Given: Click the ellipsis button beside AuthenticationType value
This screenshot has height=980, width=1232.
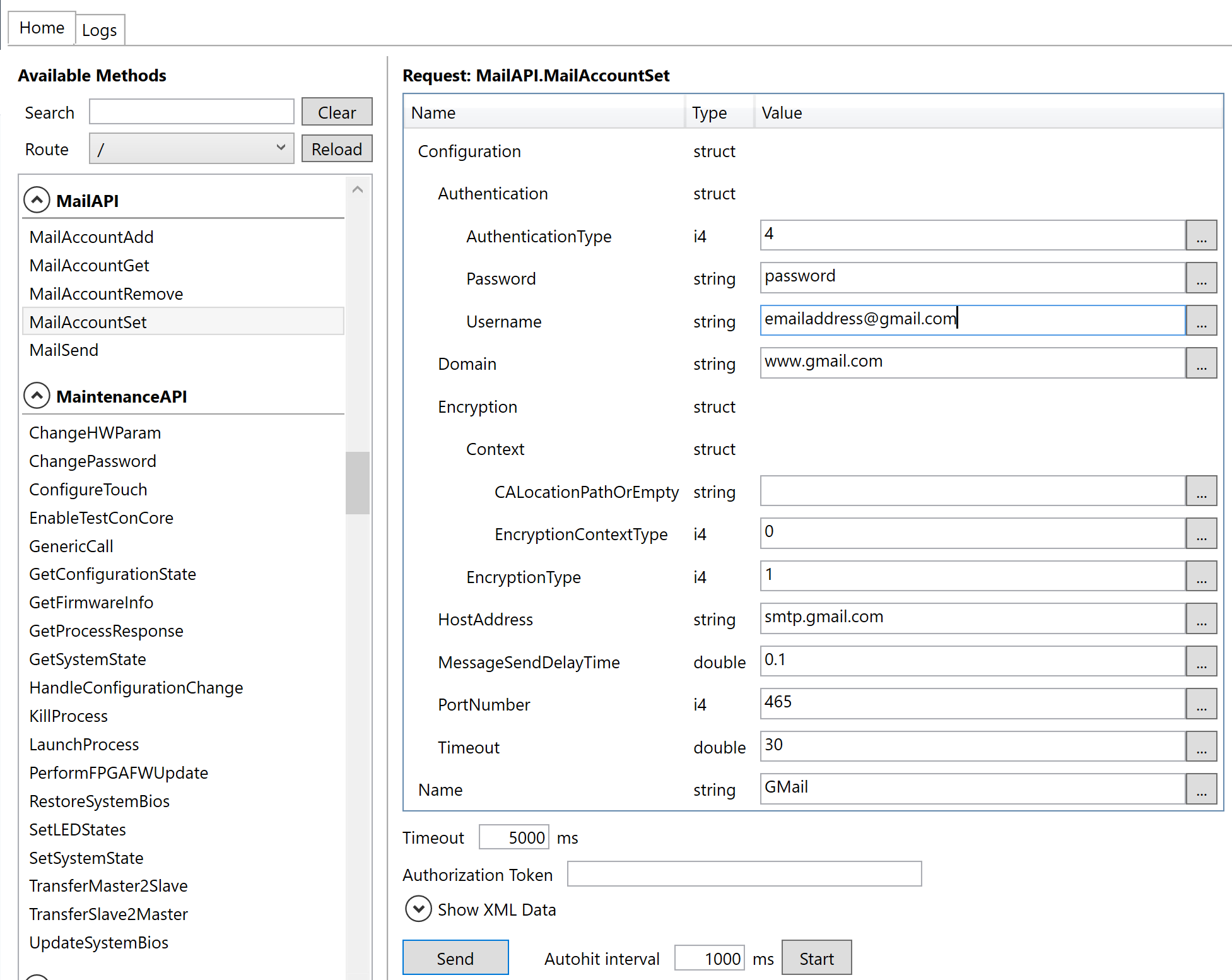Looking at the screenshot, I should click(x=1200, y=236).
